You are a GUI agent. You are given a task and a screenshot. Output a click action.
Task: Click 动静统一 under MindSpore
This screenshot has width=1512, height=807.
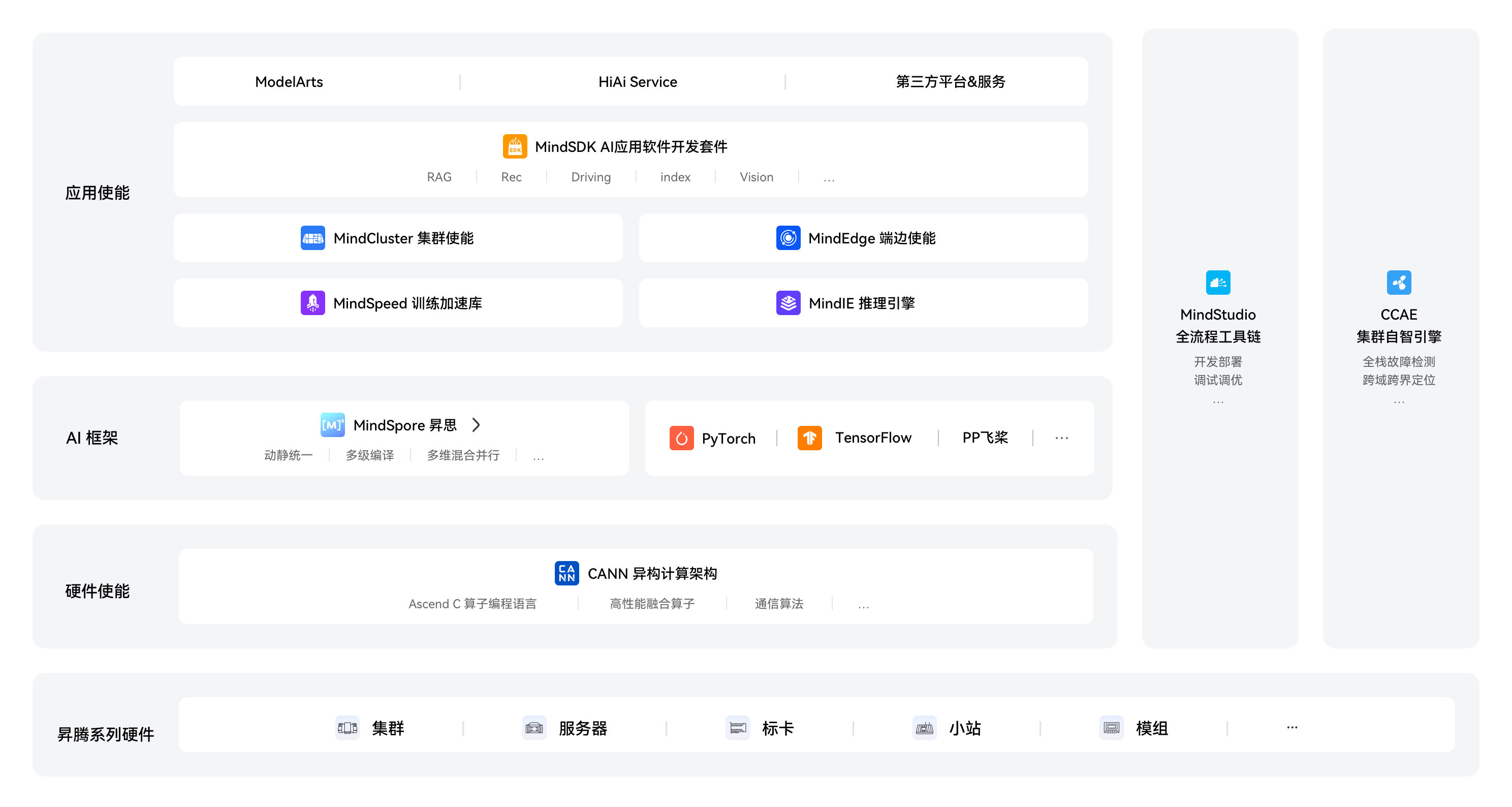click(x=288, y=455)
